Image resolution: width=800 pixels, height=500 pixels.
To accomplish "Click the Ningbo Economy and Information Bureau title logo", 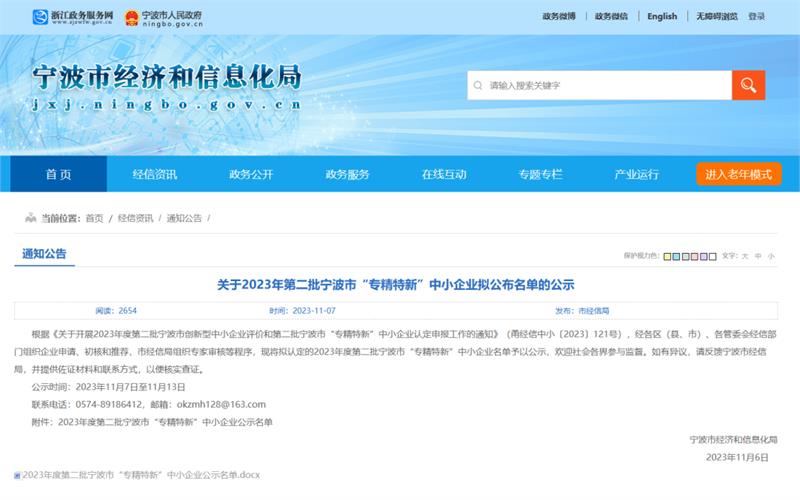I will (166, 86).
